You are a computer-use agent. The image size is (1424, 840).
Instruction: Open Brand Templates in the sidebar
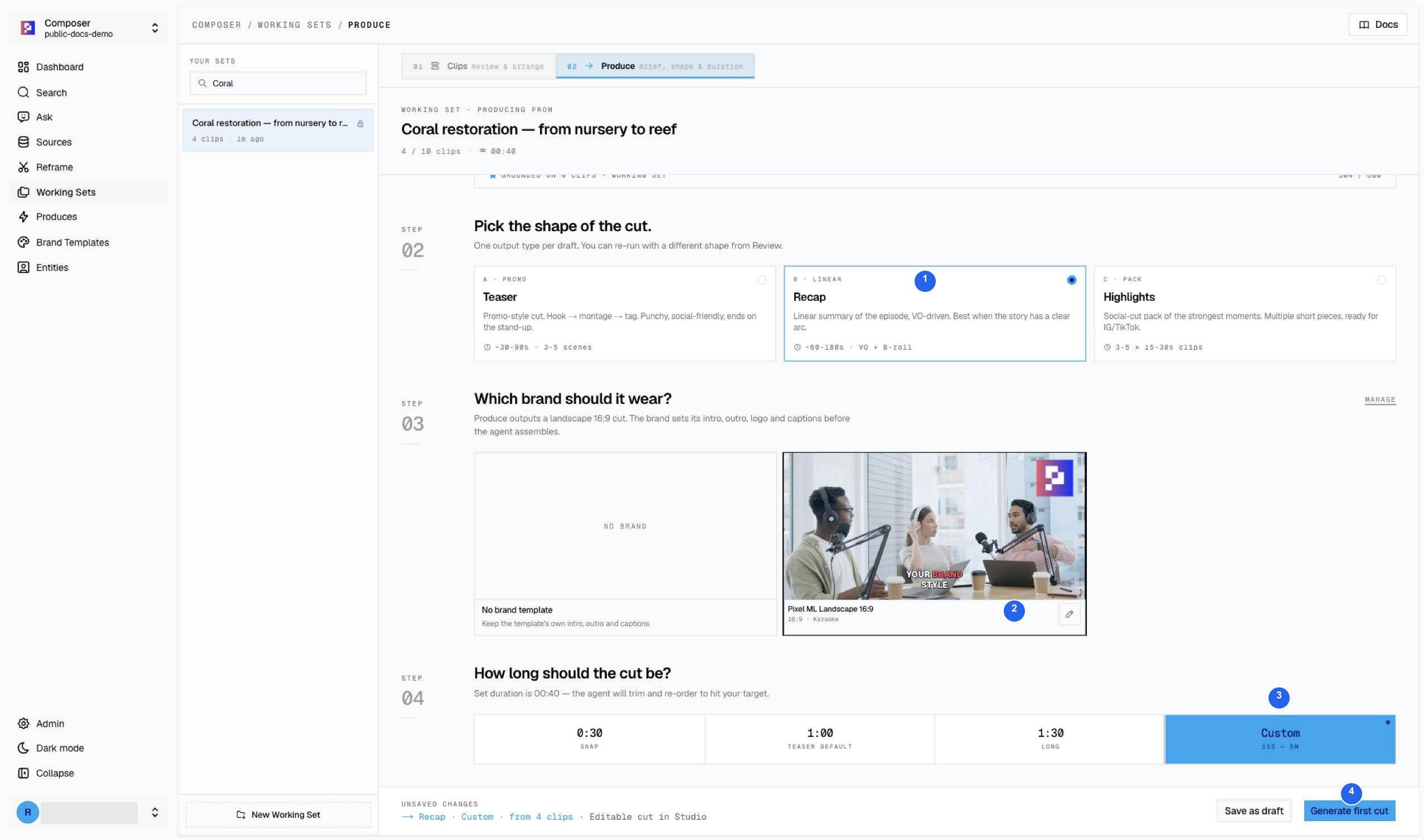point(89,242)
